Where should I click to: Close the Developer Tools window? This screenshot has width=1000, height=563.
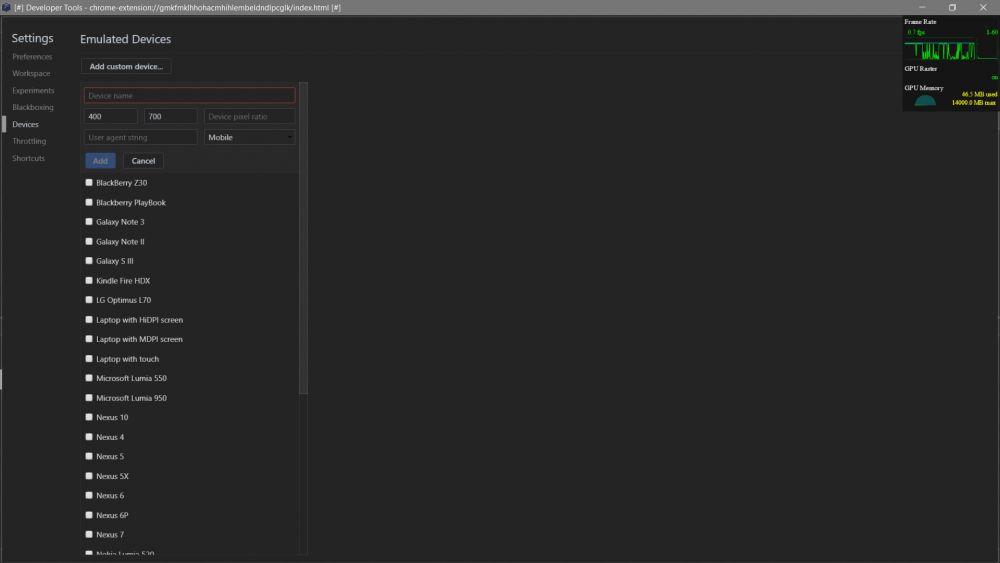click(x=983, y=8)
